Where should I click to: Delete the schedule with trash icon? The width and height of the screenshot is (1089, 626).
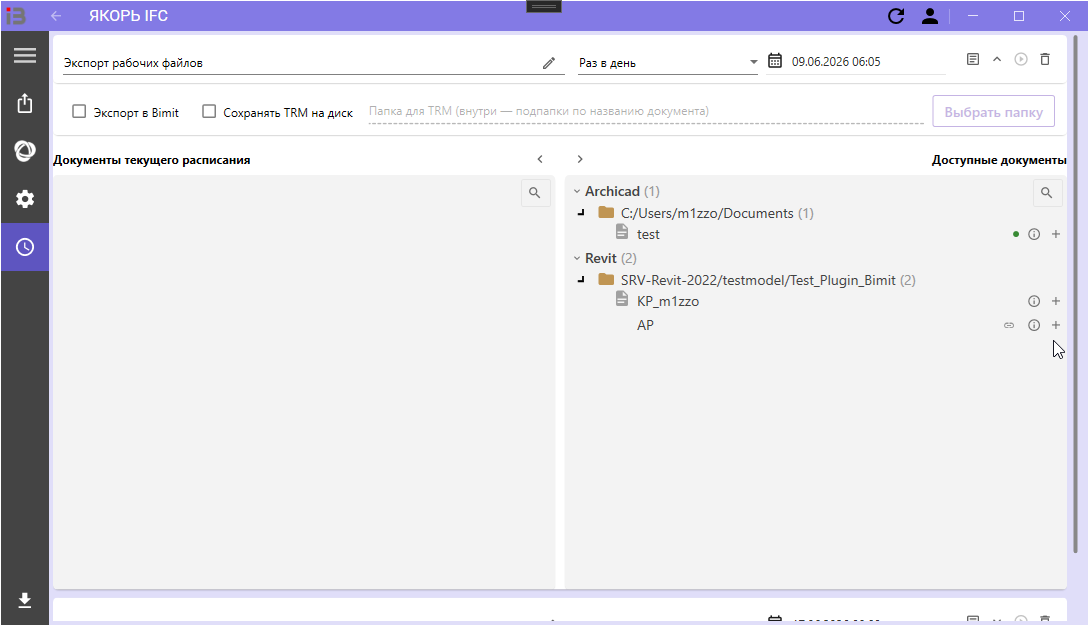pyautogui.click(x=1045, y=59)
